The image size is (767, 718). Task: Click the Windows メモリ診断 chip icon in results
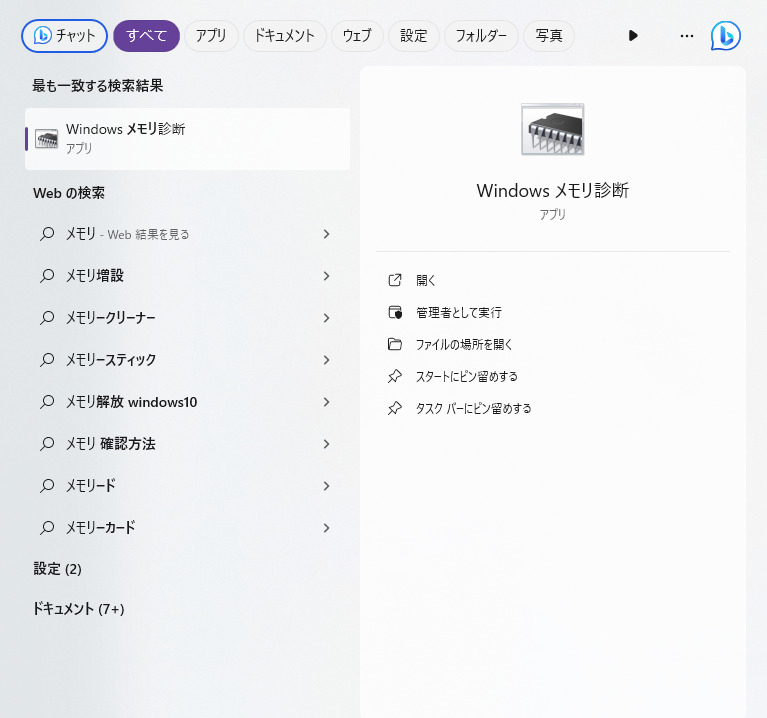click(47, 139)
